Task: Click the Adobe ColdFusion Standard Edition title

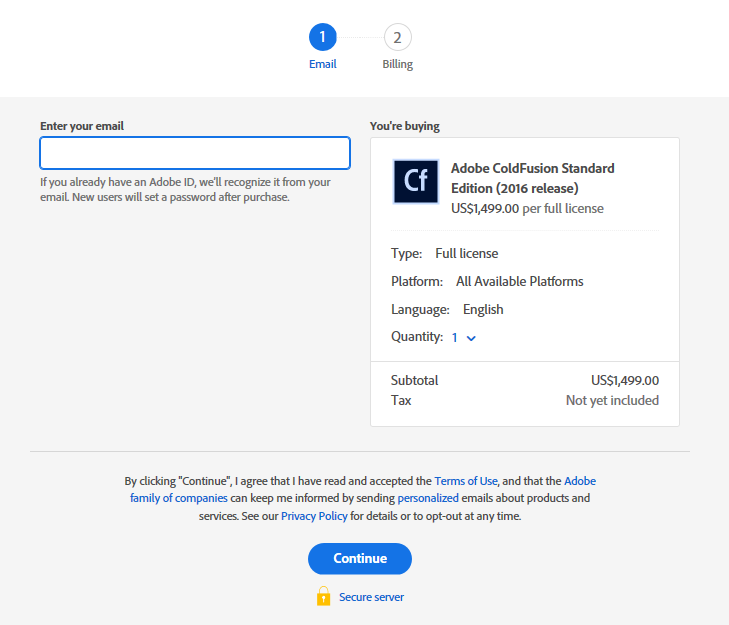Action: [x=533, y=178]
